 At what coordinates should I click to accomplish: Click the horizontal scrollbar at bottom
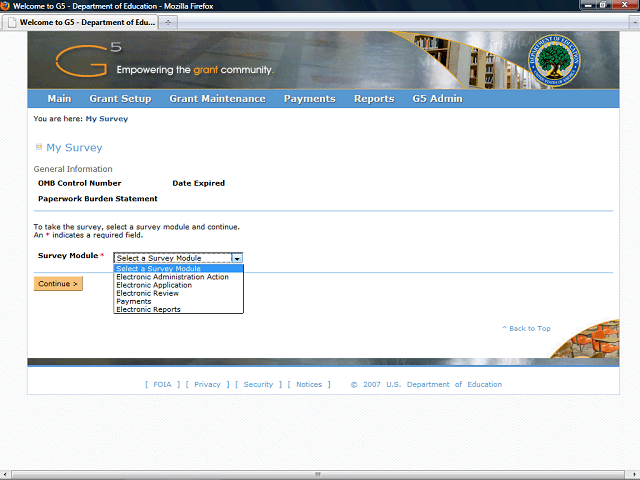[318, 474]
